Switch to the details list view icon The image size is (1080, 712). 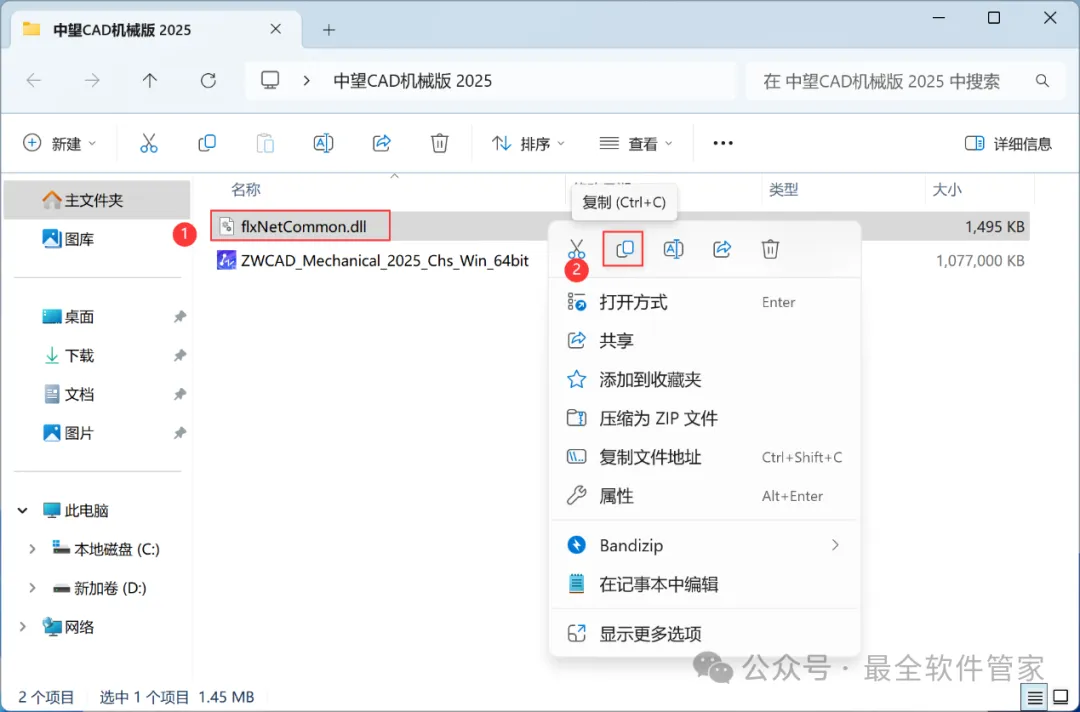pyautogui.click(x=1035, y=698)
